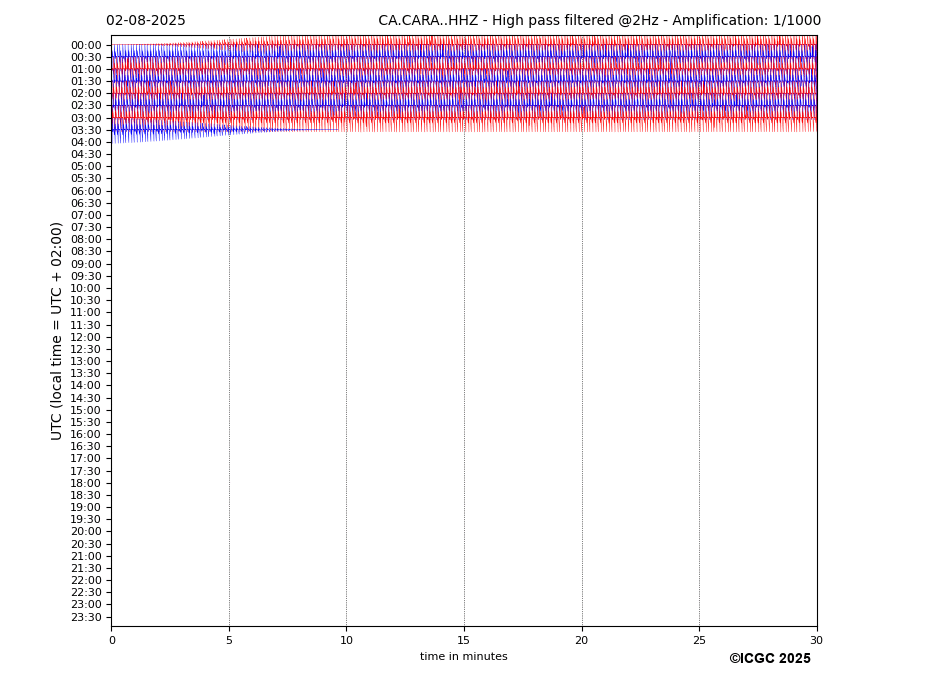The image size is (927, 696).
Task: Click the 19:30 time tick label
Action: [86, 519]
